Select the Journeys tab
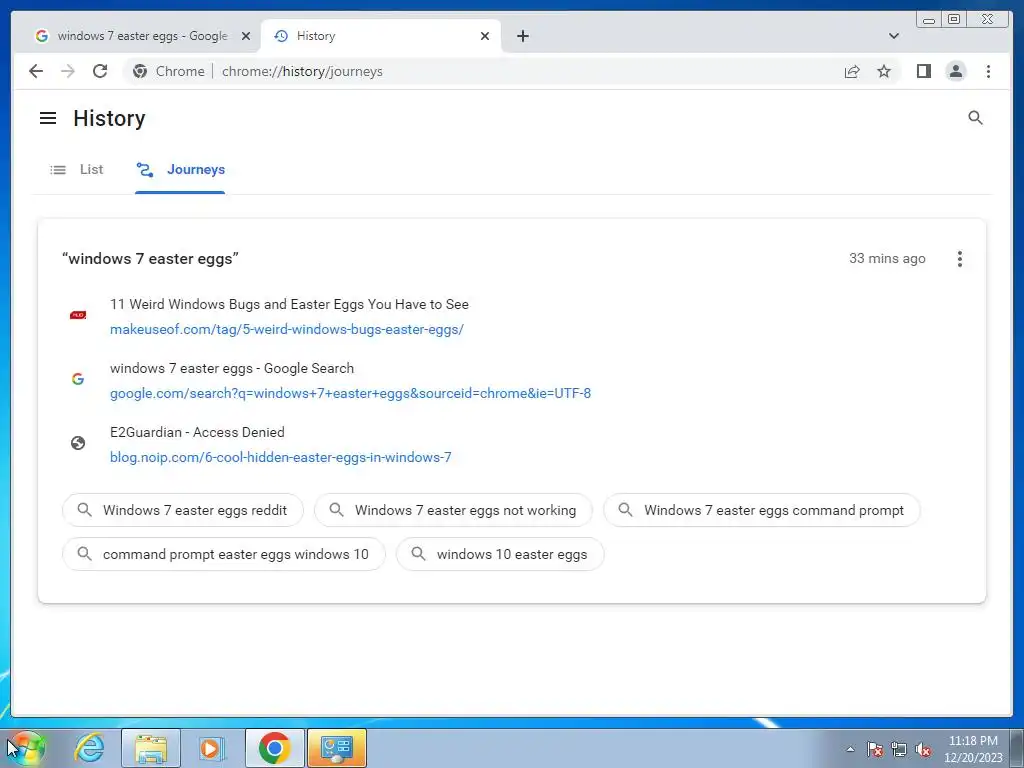The width and height of the screenshot is (1024, 768). click(180, 170)
